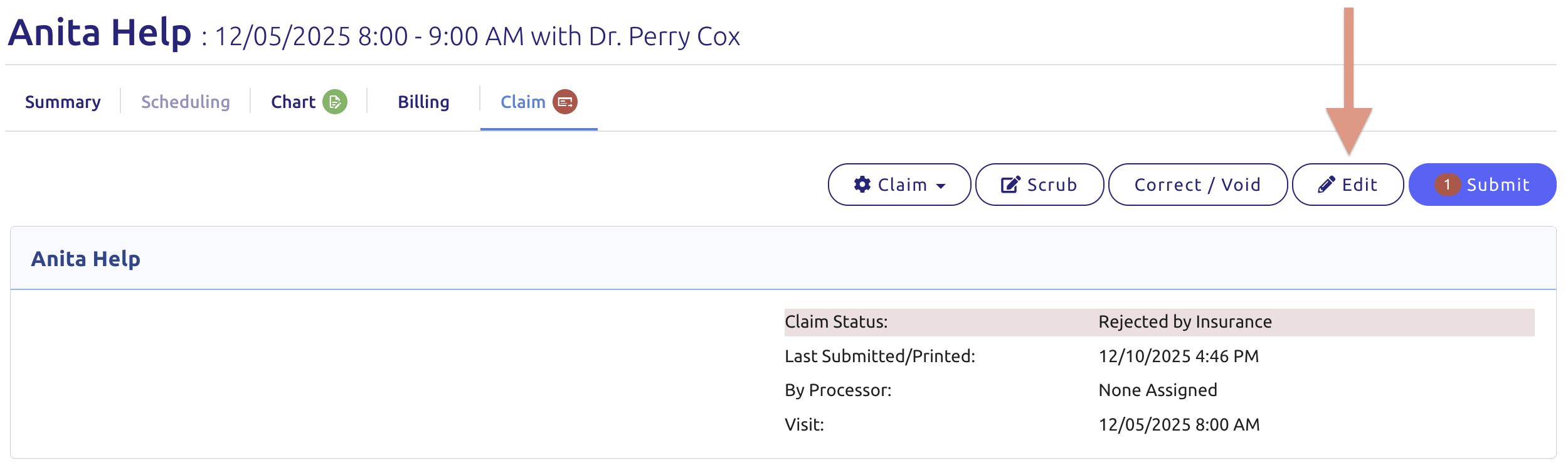The height and width of the screenshot is (472, 1568).
Task: Click the red claim status icon
Action: [565, 102]
